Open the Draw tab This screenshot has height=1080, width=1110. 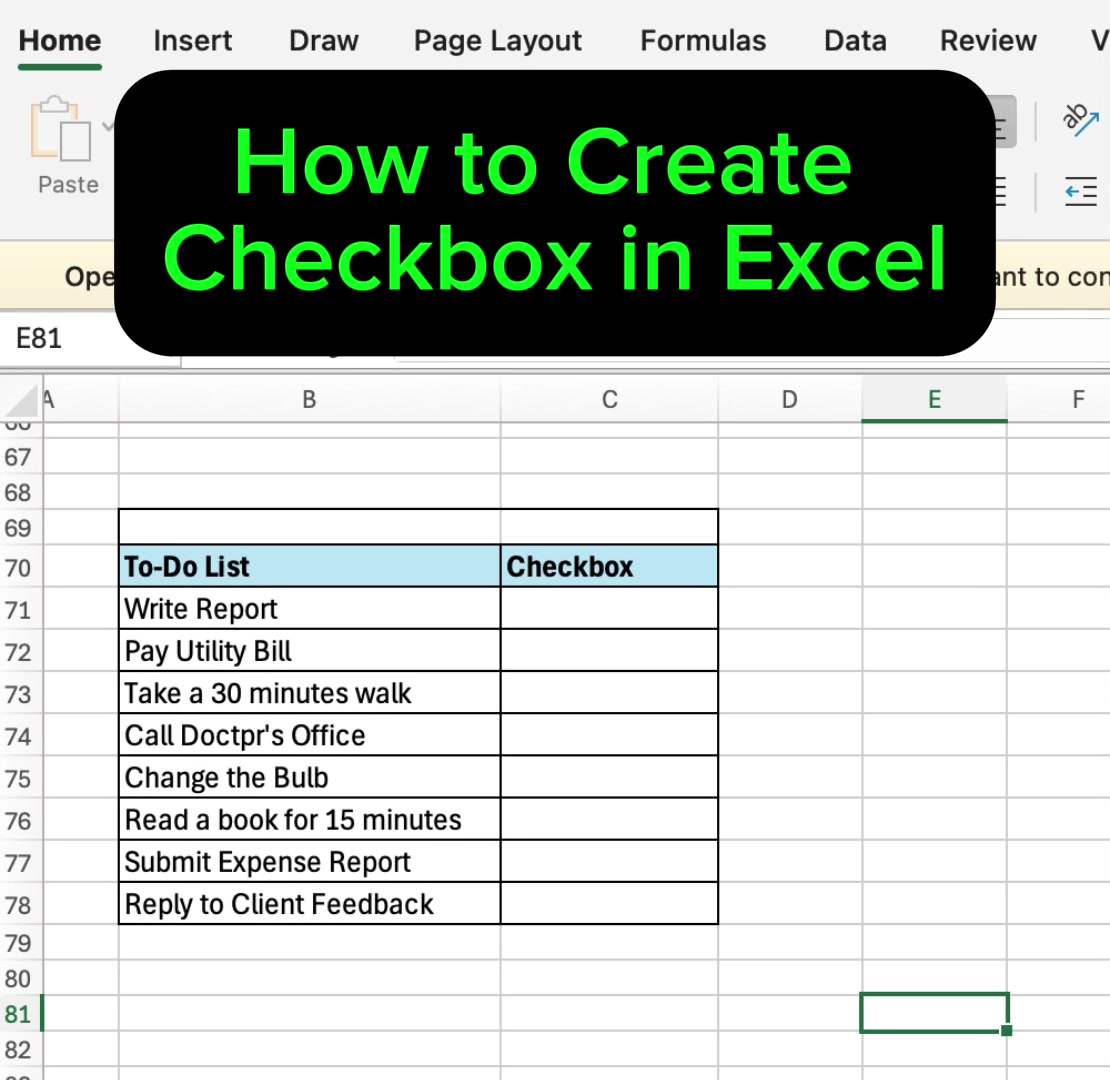pos(324,40)
